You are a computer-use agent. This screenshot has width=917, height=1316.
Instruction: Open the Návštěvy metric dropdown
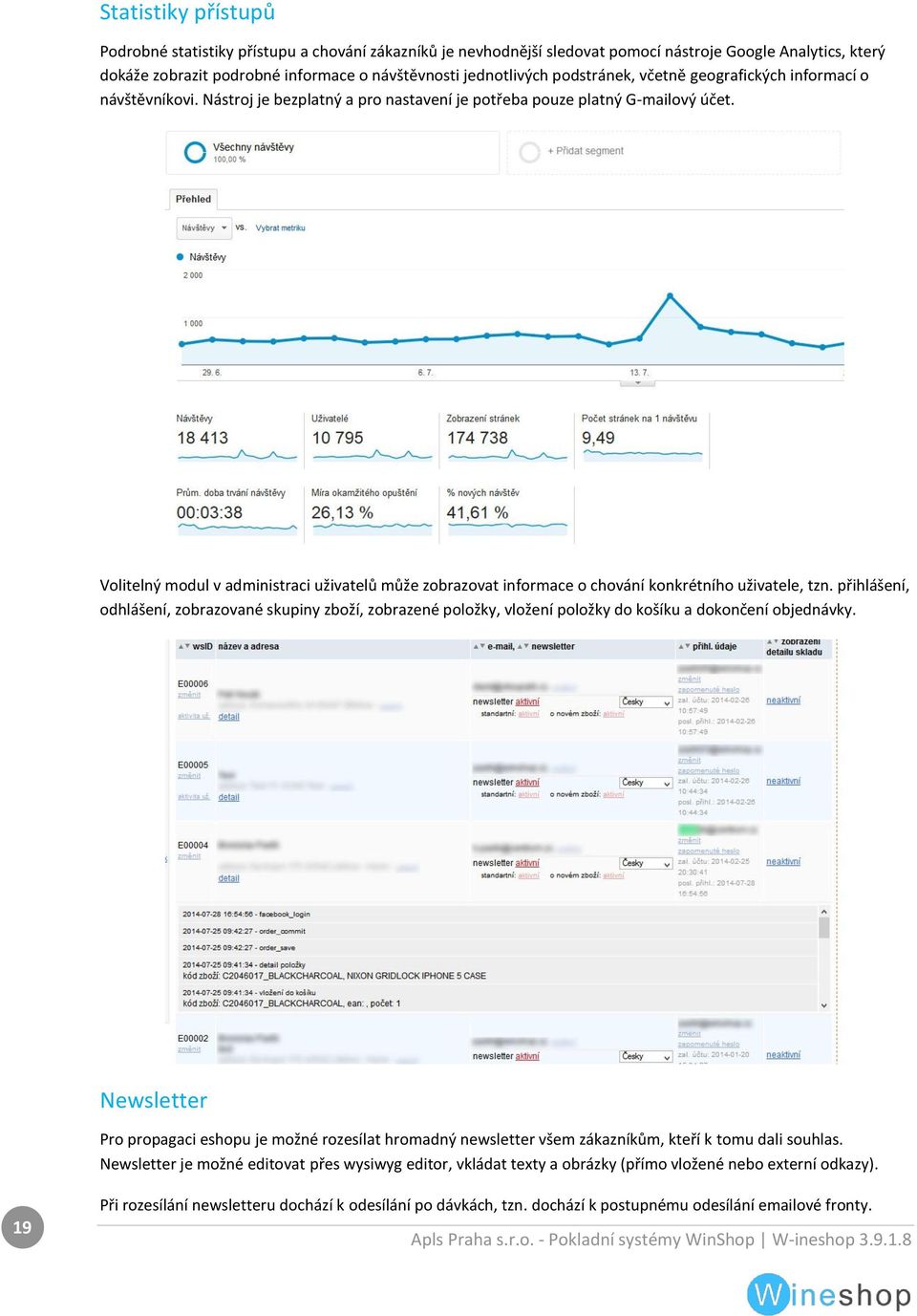204,228
